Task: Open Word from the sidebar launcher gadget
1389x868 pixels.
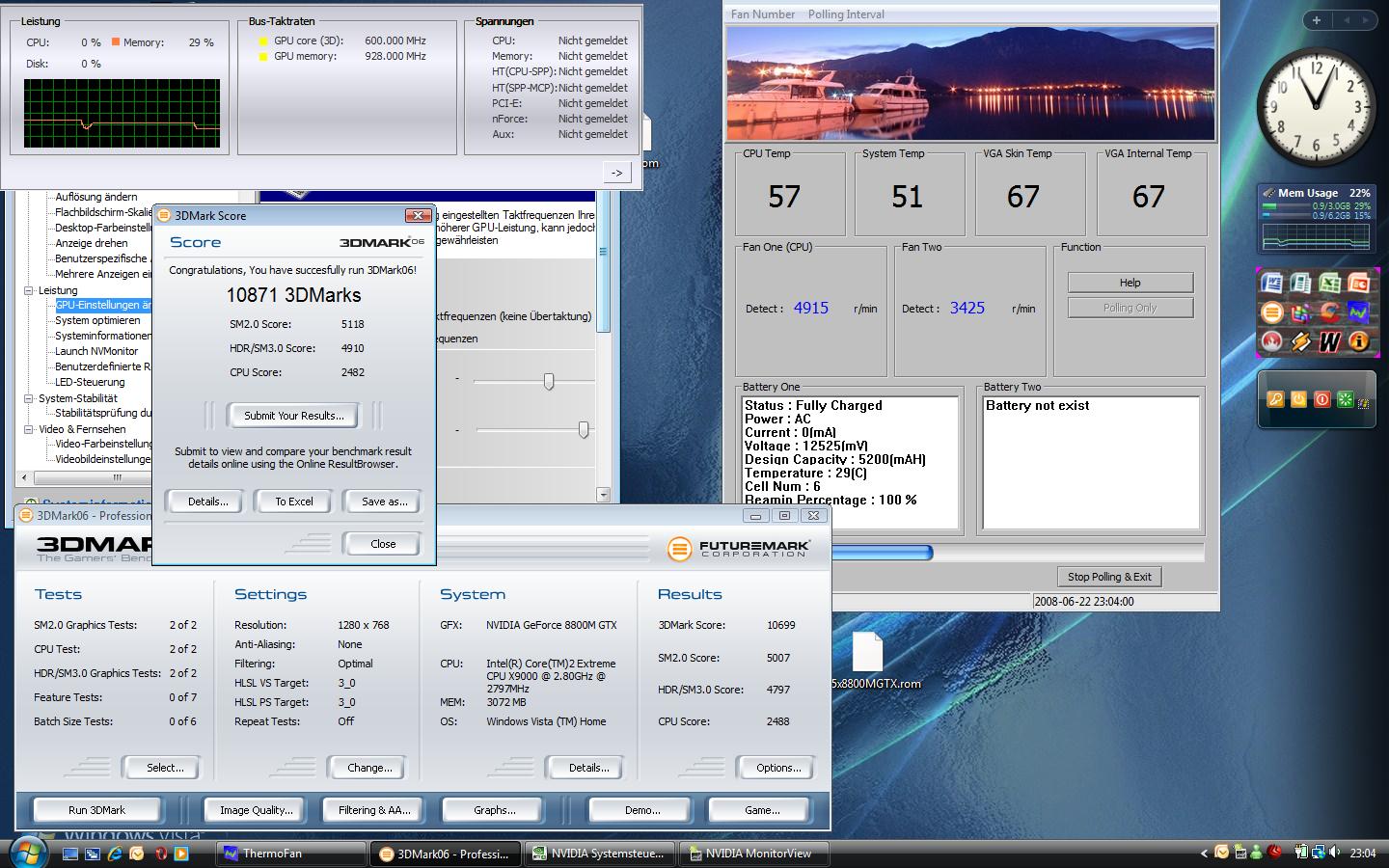Action: (x=1271, y=283)
